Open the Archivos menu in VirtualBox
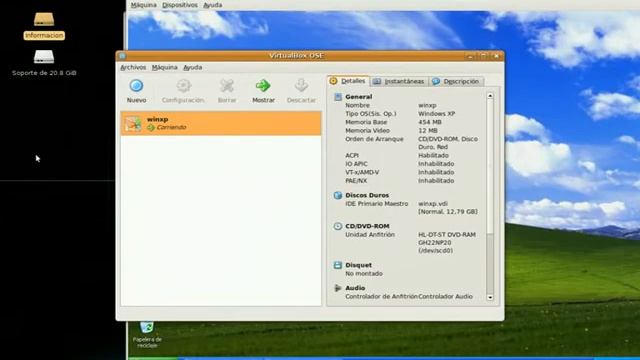Screen dimensions: 640x360 point(133,67)
